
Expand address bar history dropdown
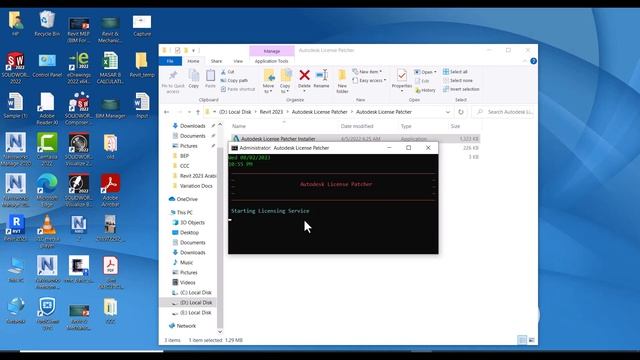[448, 112]
